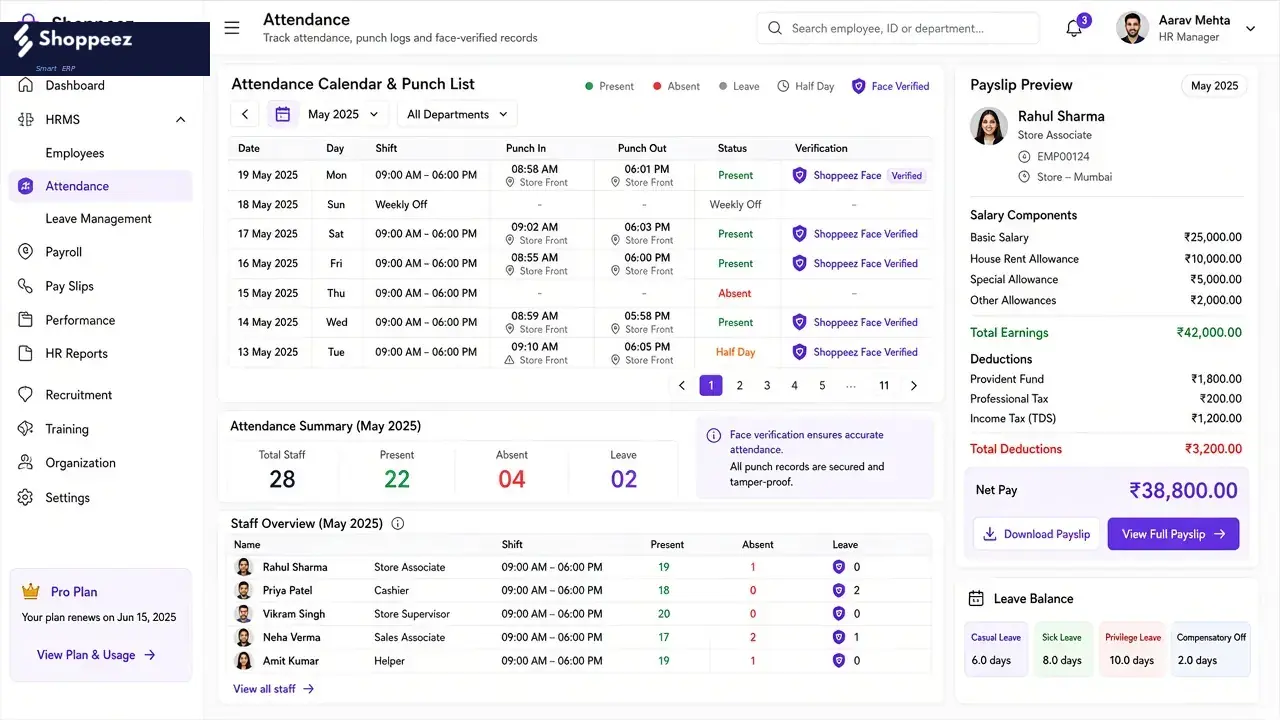This screenshot has width=1280, height=720.
Task: Go to page 2 of punch list
Action: point(740,385)
